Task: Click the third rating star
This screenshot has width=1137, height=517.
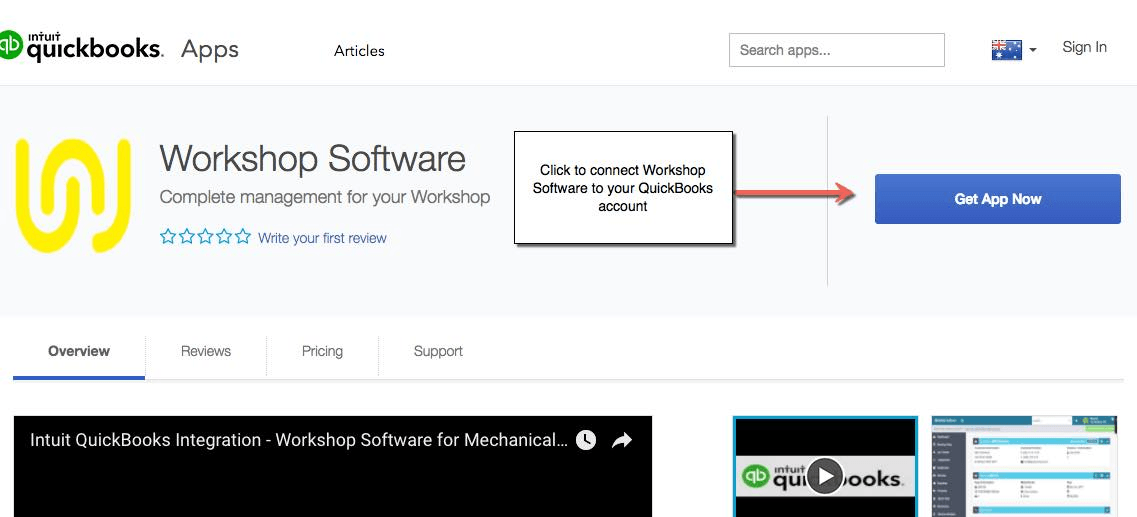Action: point(205,236)
